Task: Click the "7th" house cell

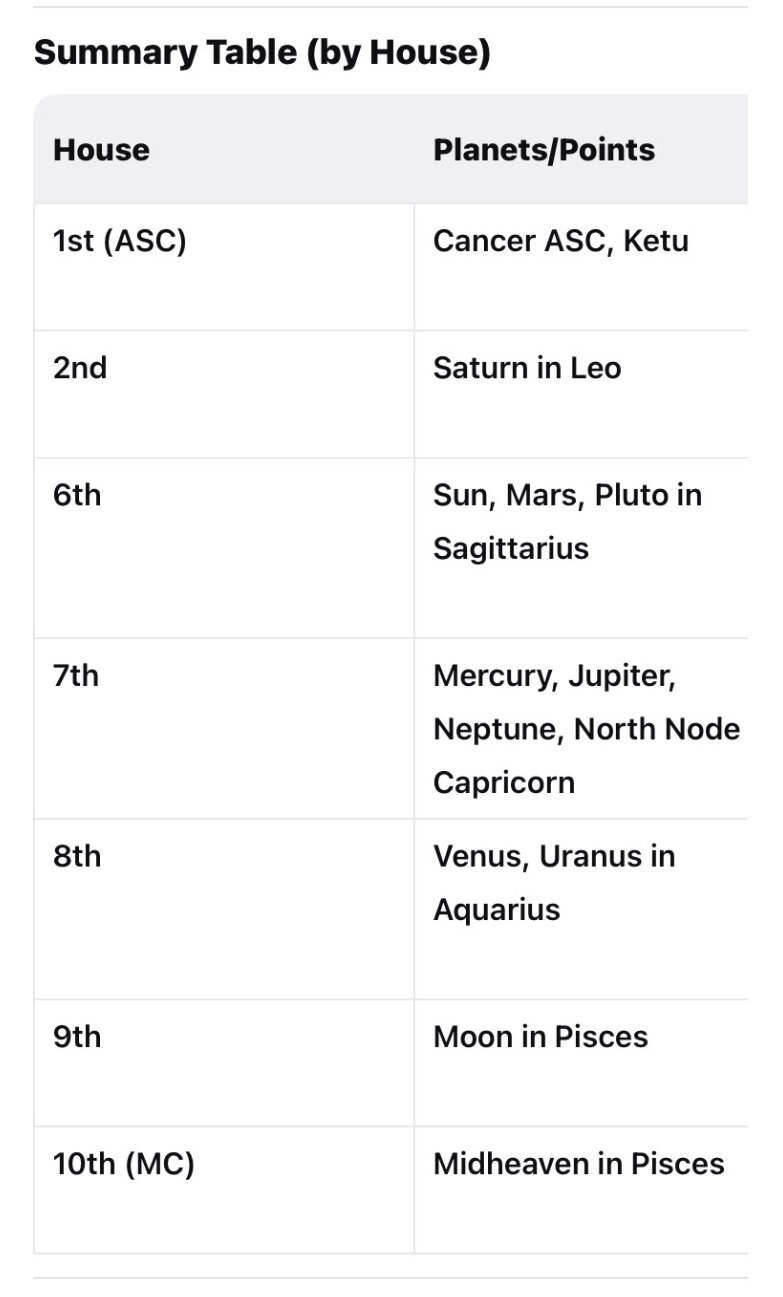Action: (x=76, y=676)
